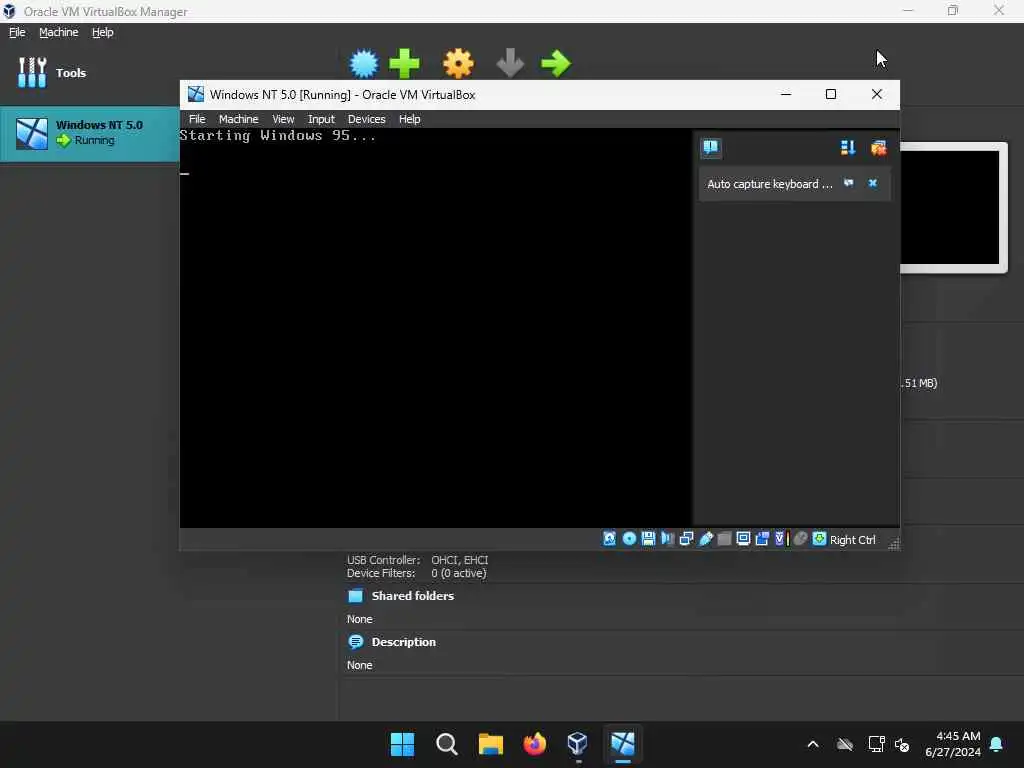Open Machine menu in VirtualBox Manager
1024x768 pixels.
click(x=59, y=32)
